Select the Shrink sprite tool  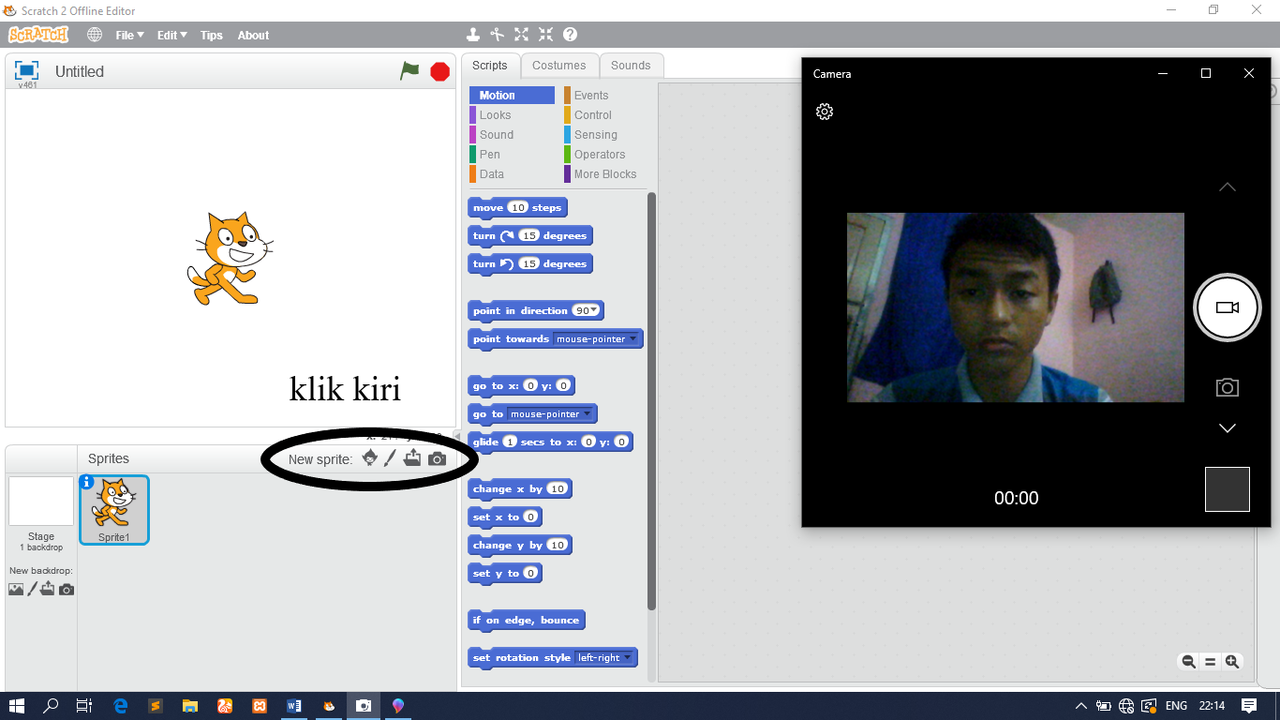pos(545,34)
